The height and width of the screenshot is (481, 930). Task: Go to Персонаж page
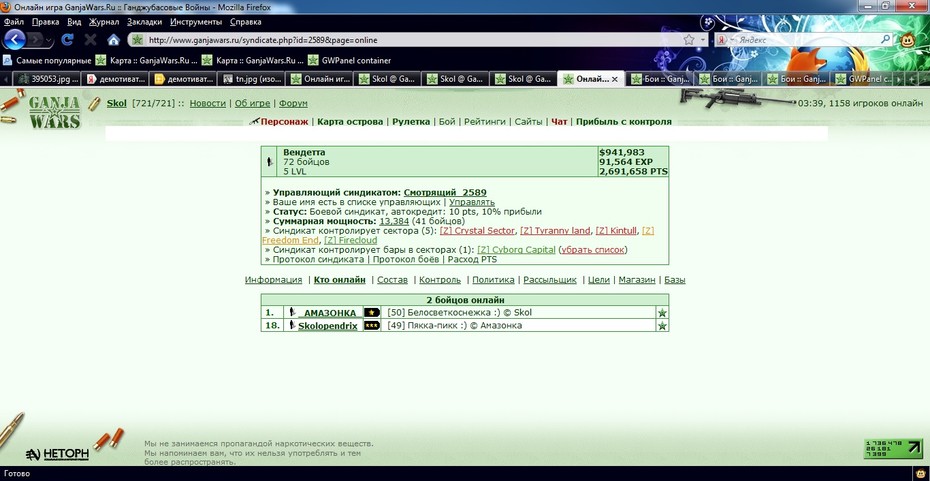pos(284,122)
